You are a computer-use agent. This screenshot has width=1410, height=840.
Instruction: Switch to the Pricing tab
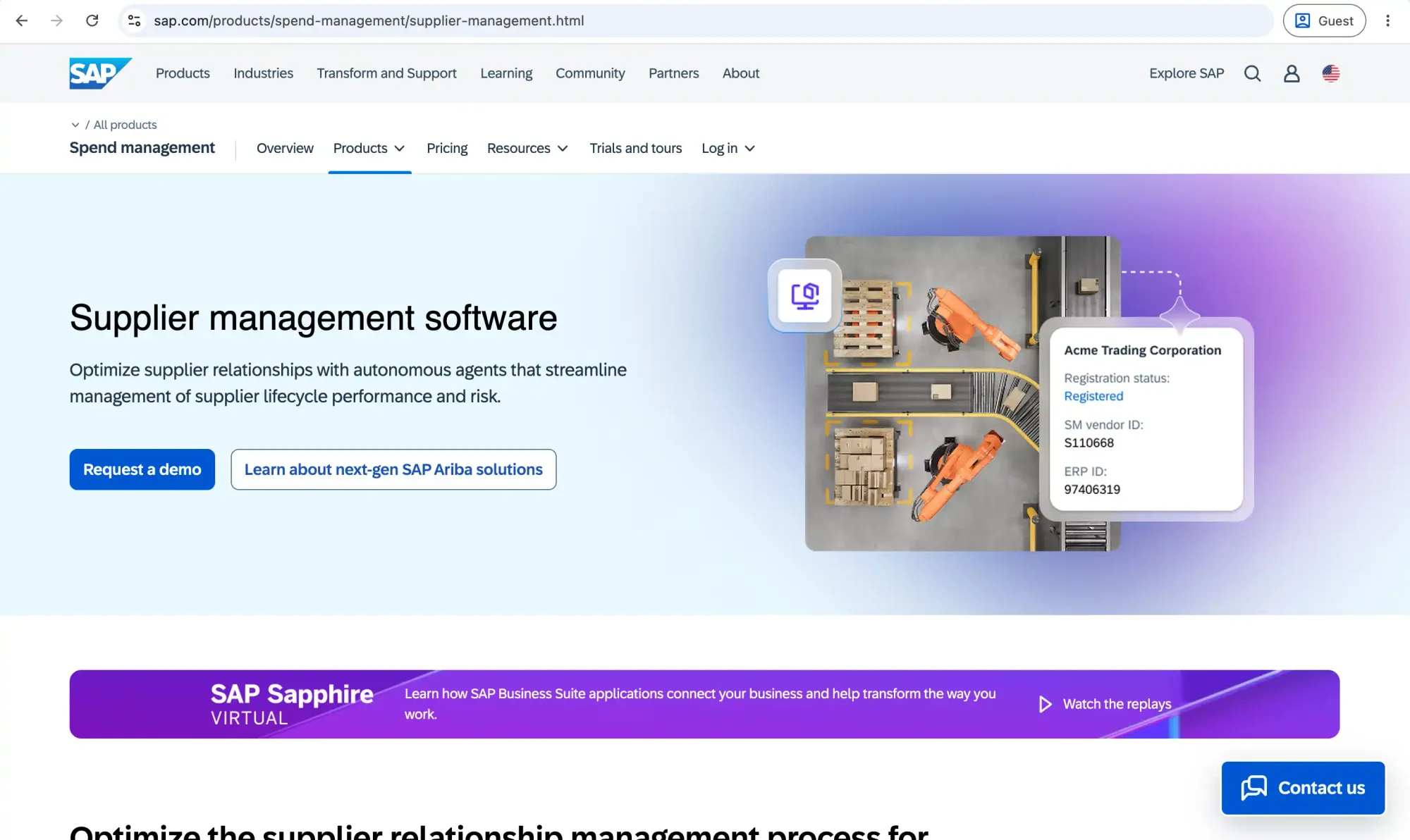tap(447, 148)
